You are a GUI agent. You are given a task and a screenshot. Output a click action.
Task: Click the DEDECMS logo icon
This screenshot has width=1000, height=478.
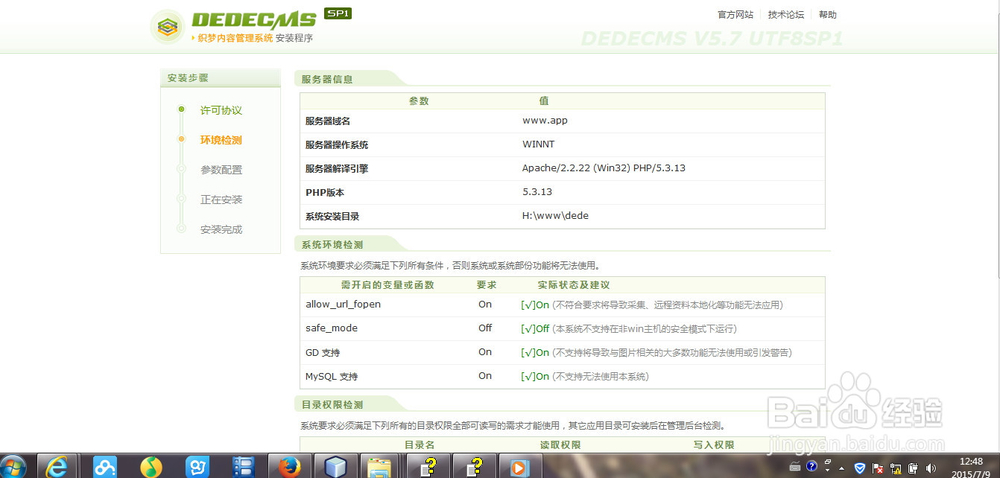(167, 27)
